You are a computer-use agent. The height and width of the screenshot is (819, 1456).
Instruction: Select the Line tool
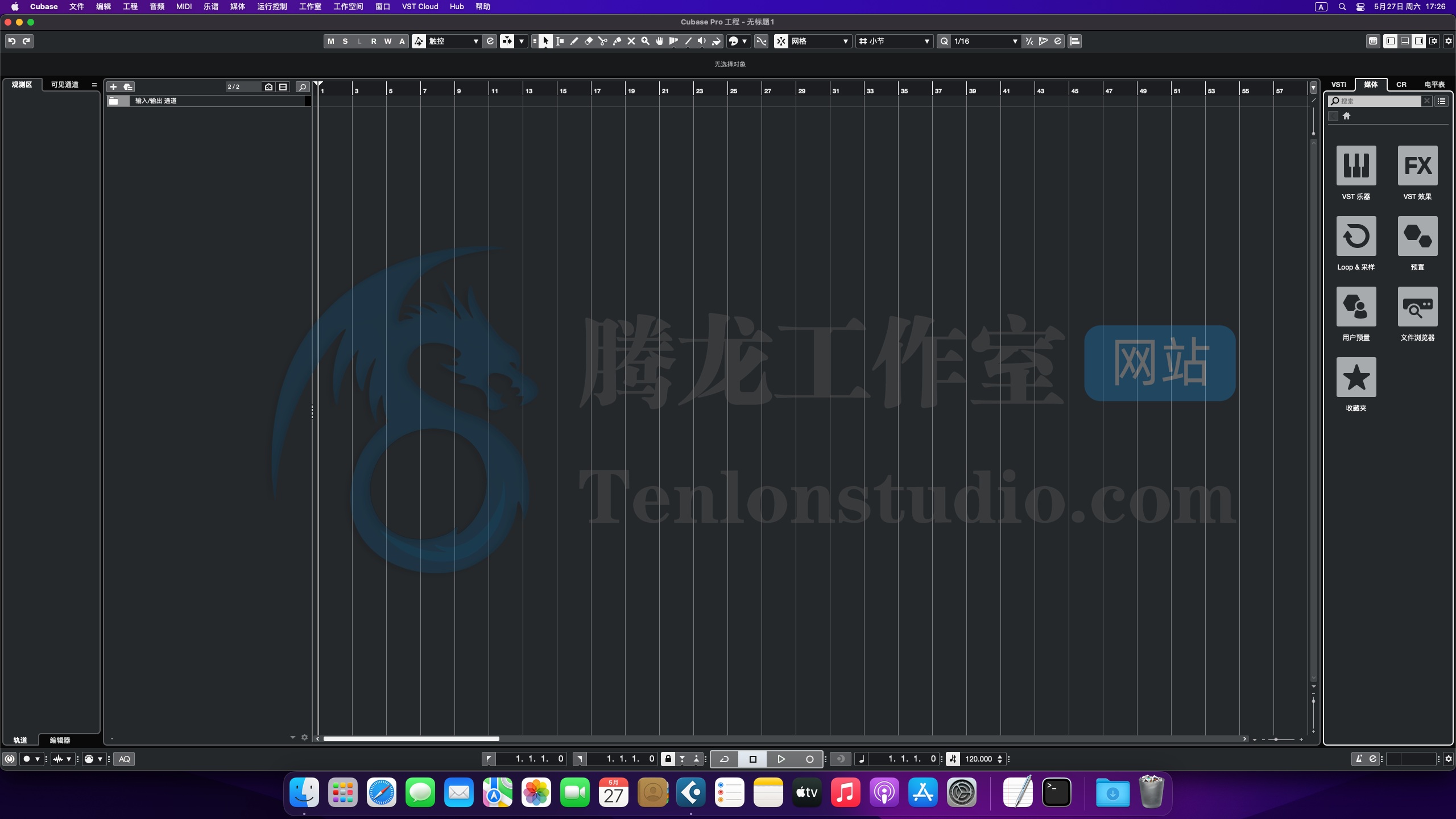tap(688, 41)
